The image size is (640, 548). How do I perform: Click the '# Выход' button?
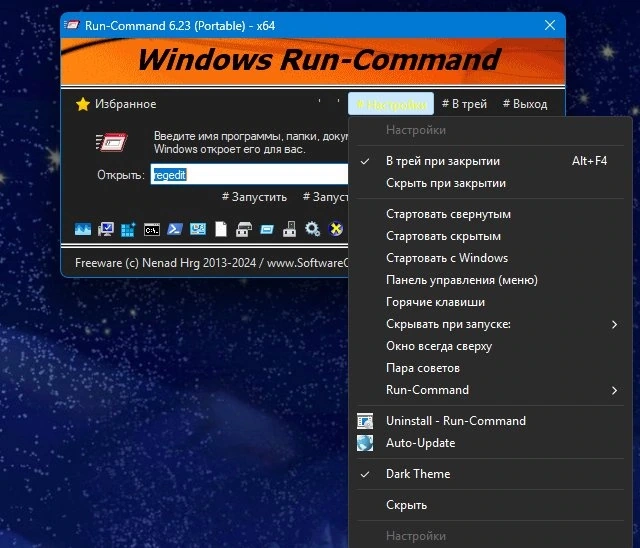tap(524, 104)
